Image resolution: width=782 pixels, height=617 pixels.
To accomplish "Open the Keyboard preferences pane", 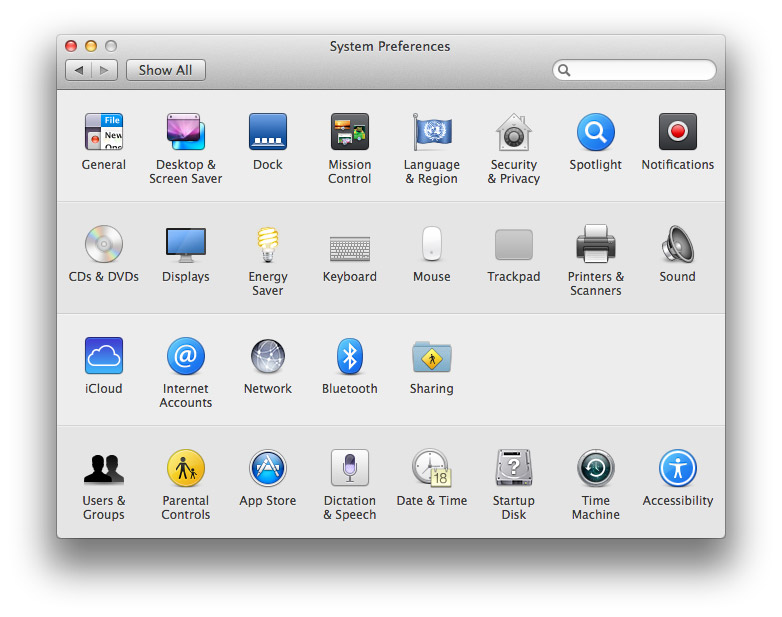I will point(350,247).
